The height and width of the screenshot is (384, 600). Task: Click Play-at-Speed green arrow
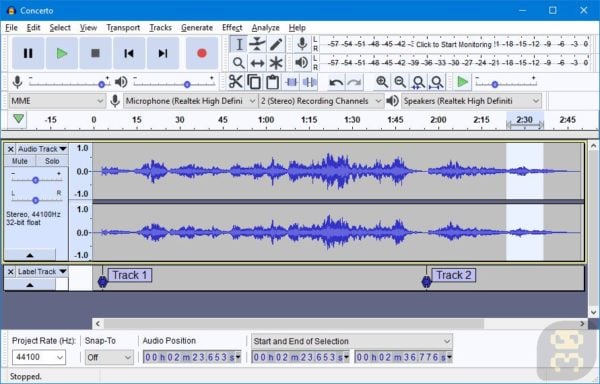tap(463, 82)
